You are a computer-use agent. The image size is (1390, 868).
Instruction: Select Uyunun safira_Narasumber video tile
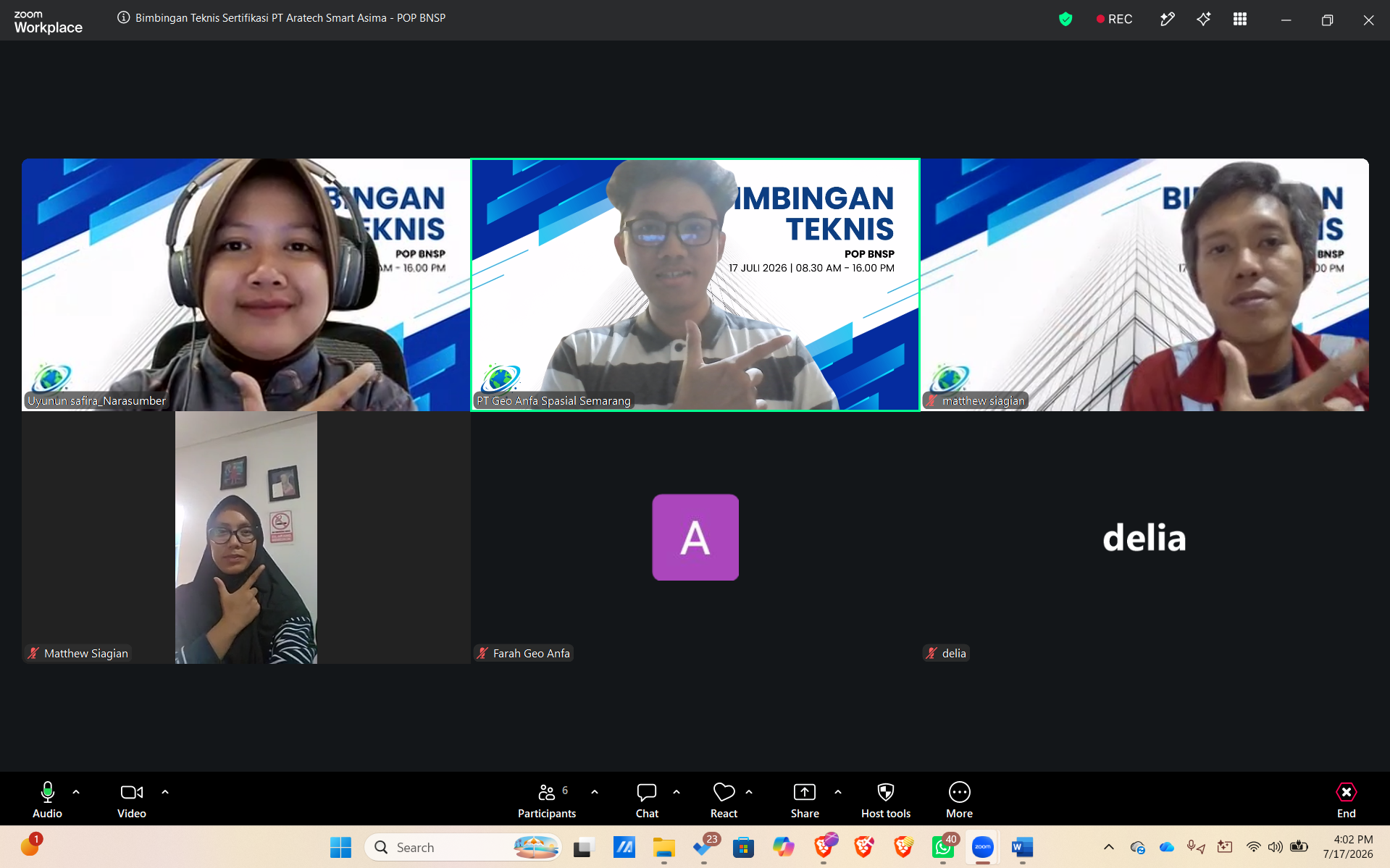[x=246, y=285]
